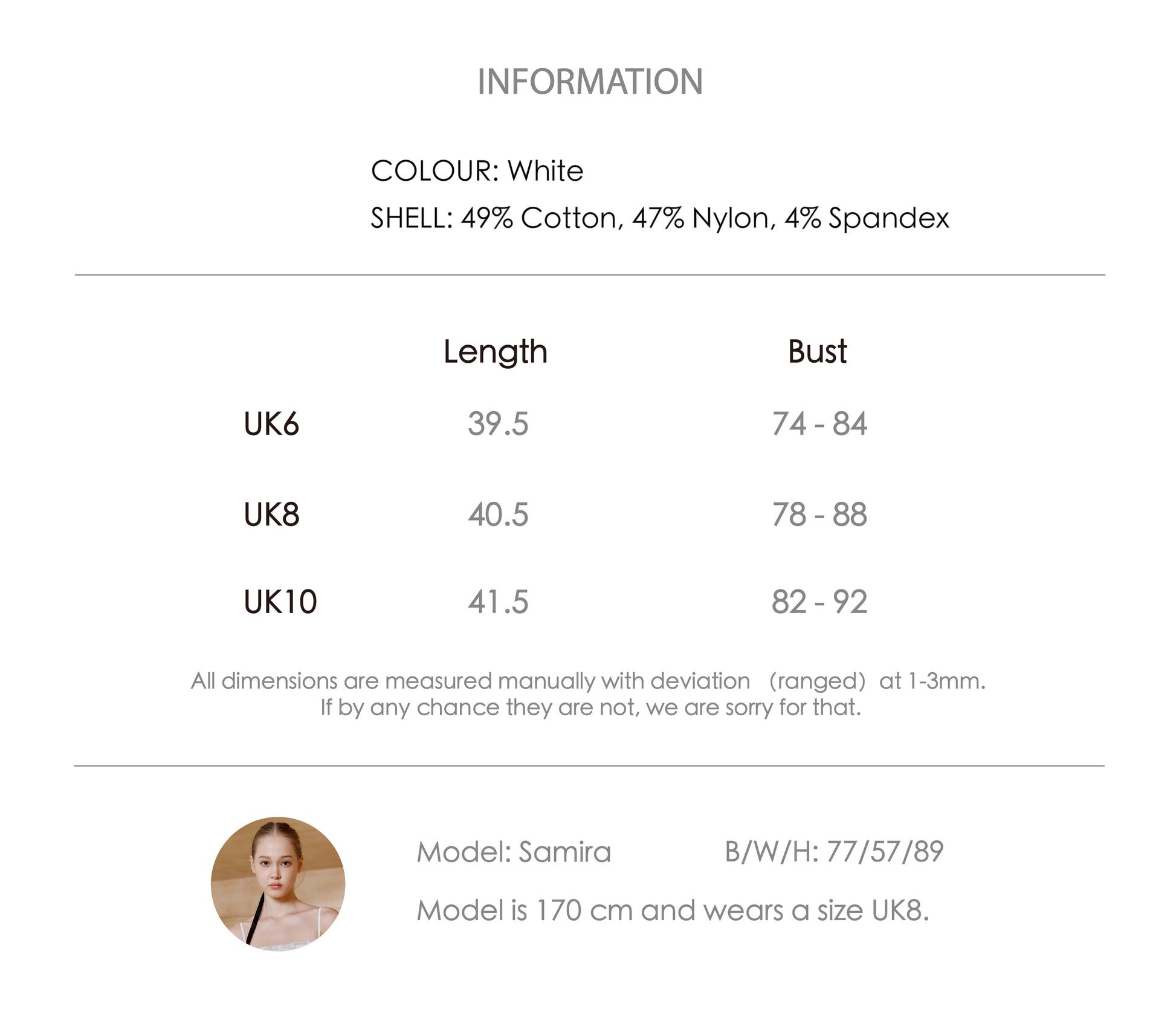Click the 82 - 92 bust range
Screen dimensions: 1176x1009
[x=819, y=602]
